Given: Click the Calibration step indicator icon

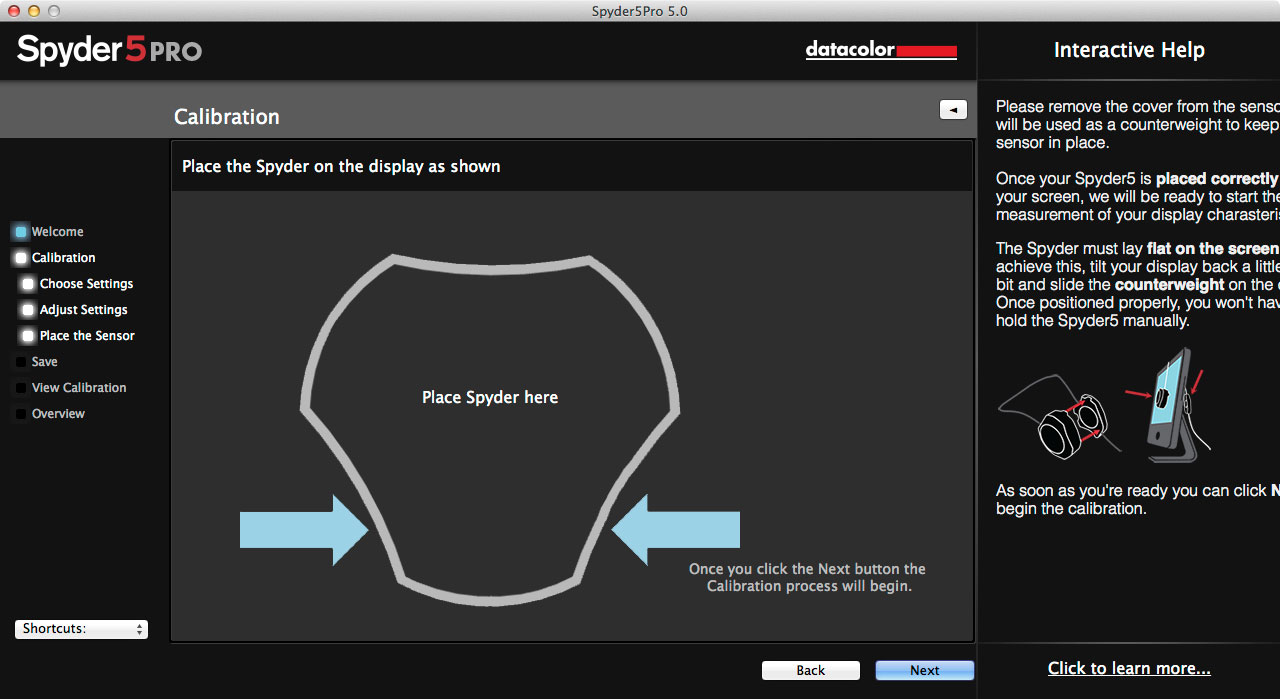Looking at the screenshot, I should pos(21,258).
